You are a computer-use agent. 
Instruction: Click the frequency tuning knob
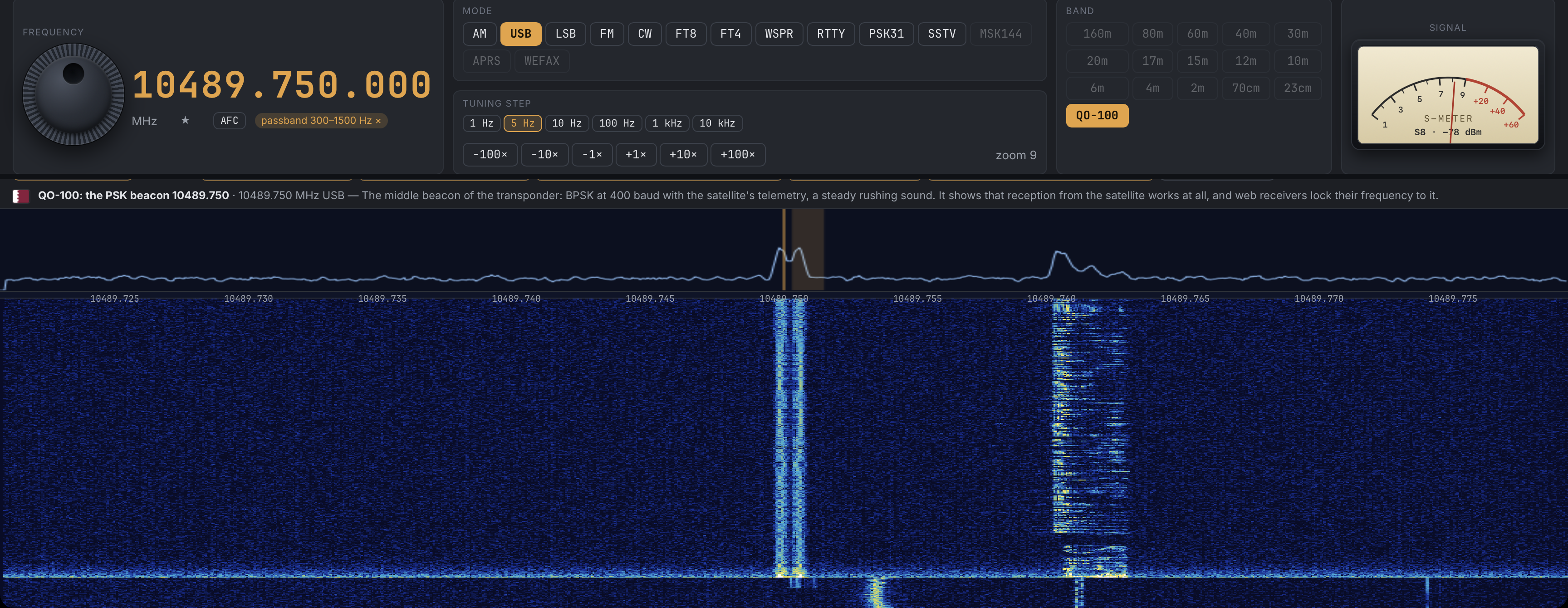73,94
